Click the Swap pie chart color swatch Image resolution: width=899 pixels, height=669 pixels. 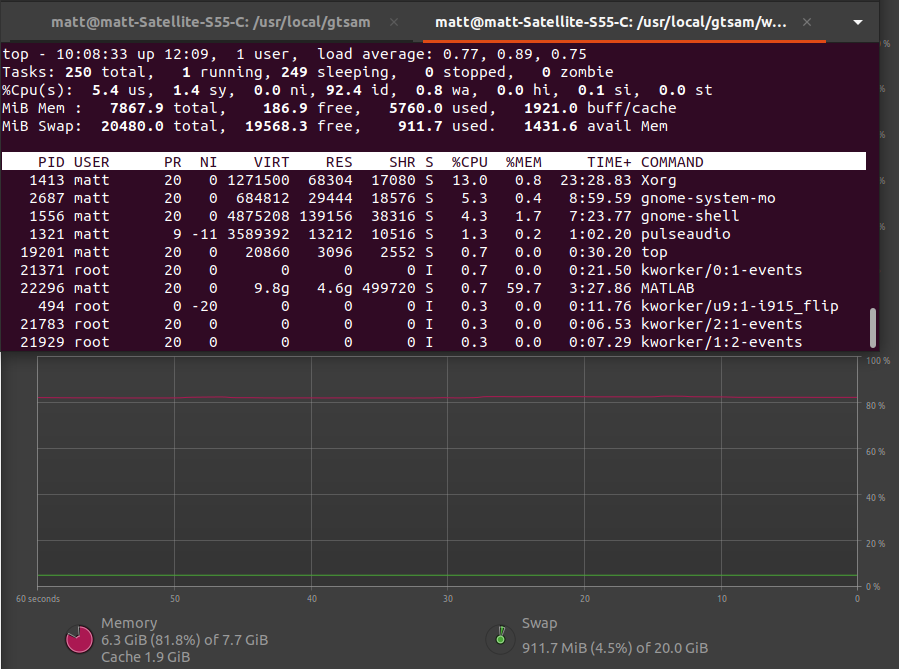coord(500,637)
